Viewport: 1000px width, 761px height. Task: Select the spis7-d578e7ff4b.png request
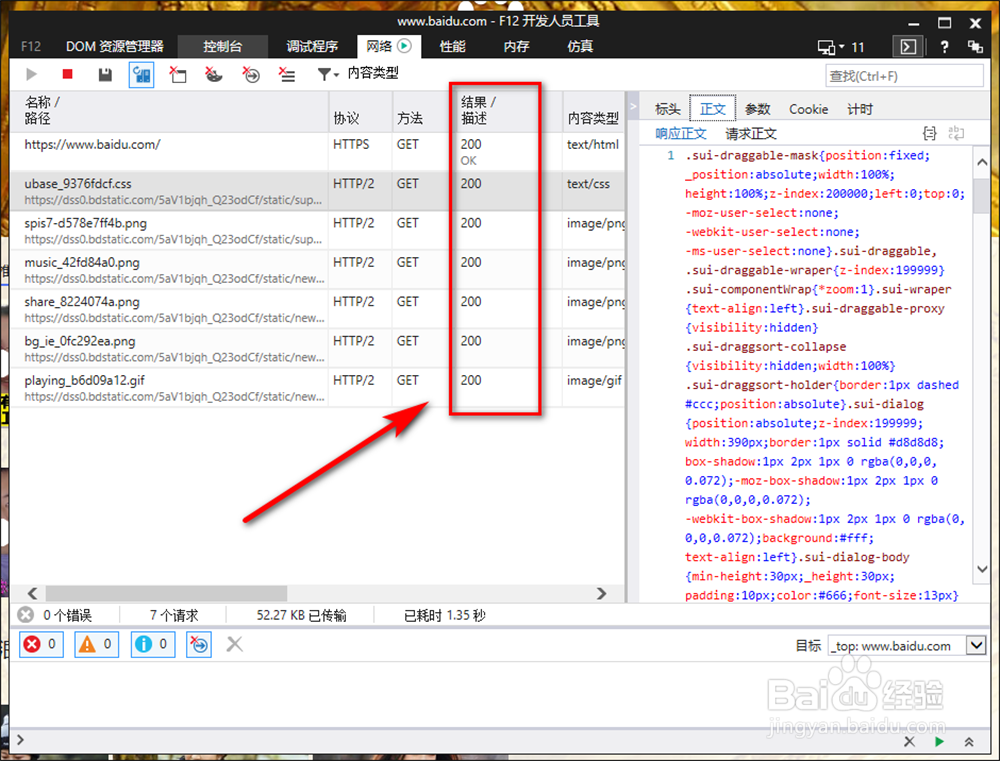click(317, 230)
